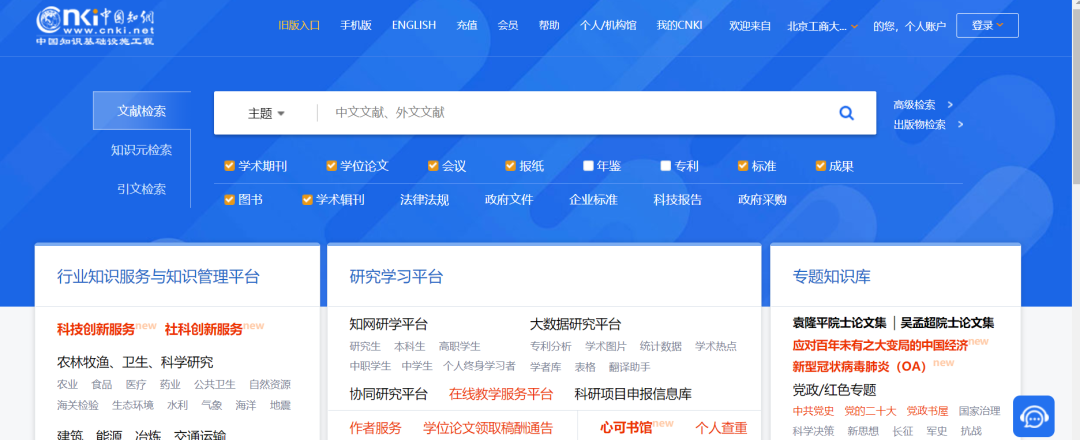Viewport: 1080px width, 440px height.
Task: Open 政府采购 database link
Action: click(x=762, y=200)
